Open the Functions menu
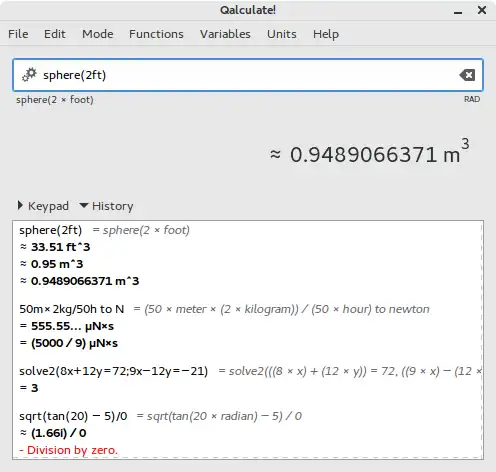This screenshot has width=496, height=472. click(x=156, y=34)
